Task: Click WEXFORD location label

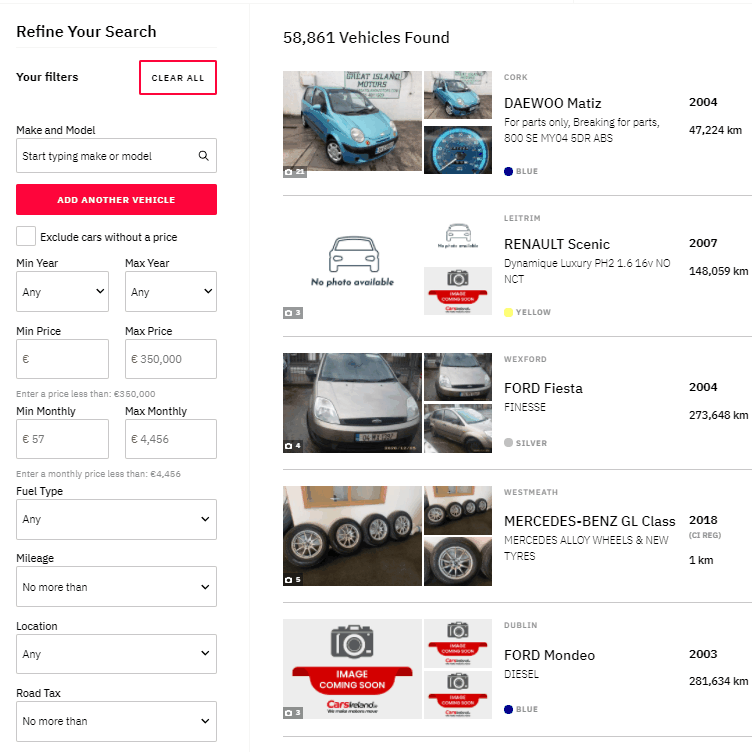Action: [x=525, y=359]
